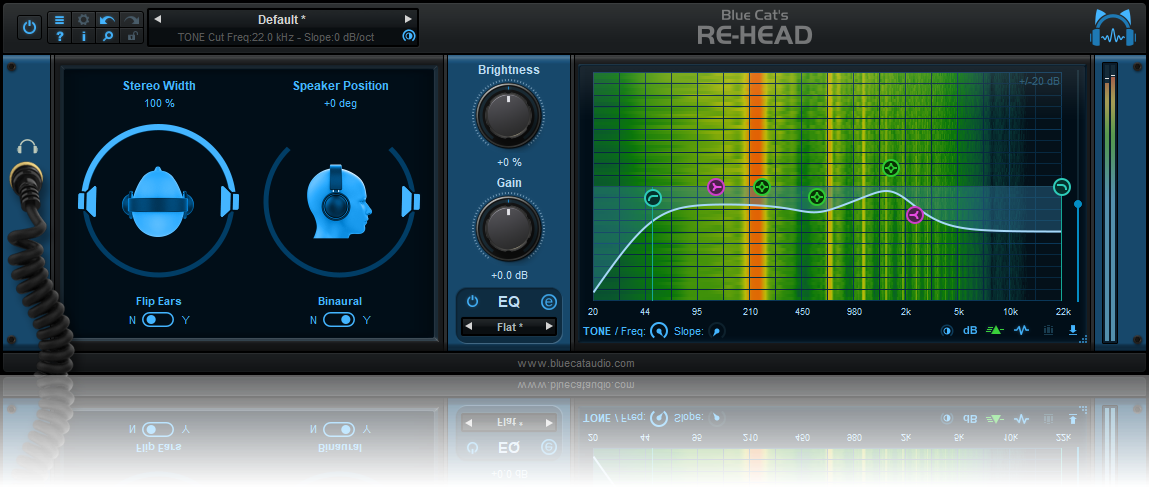
Task: Click the blue waveform response curve icon
Action: tap(1022, 331)
